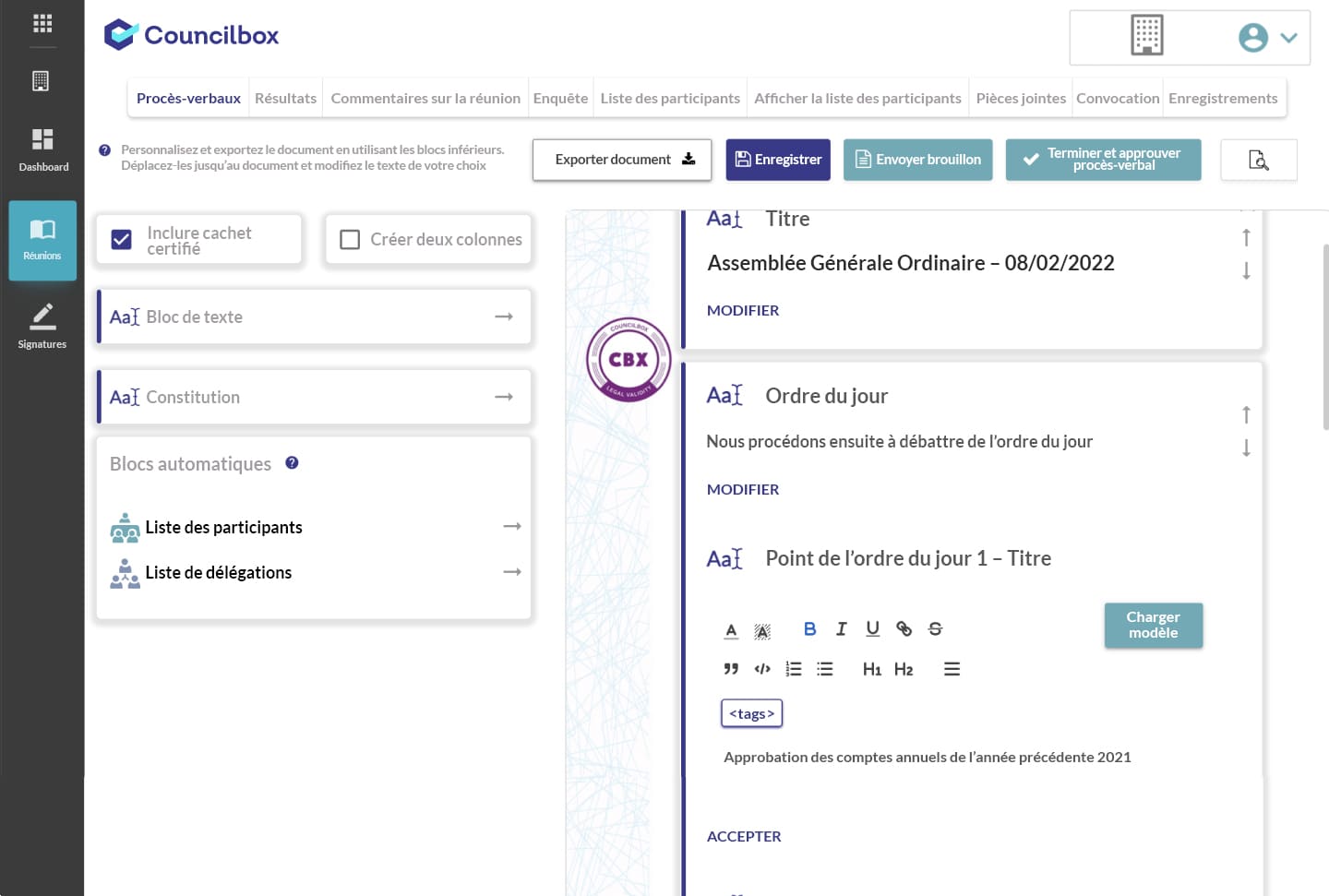
Task: Insert a blockquote in the editor
Action: [731, 669]
